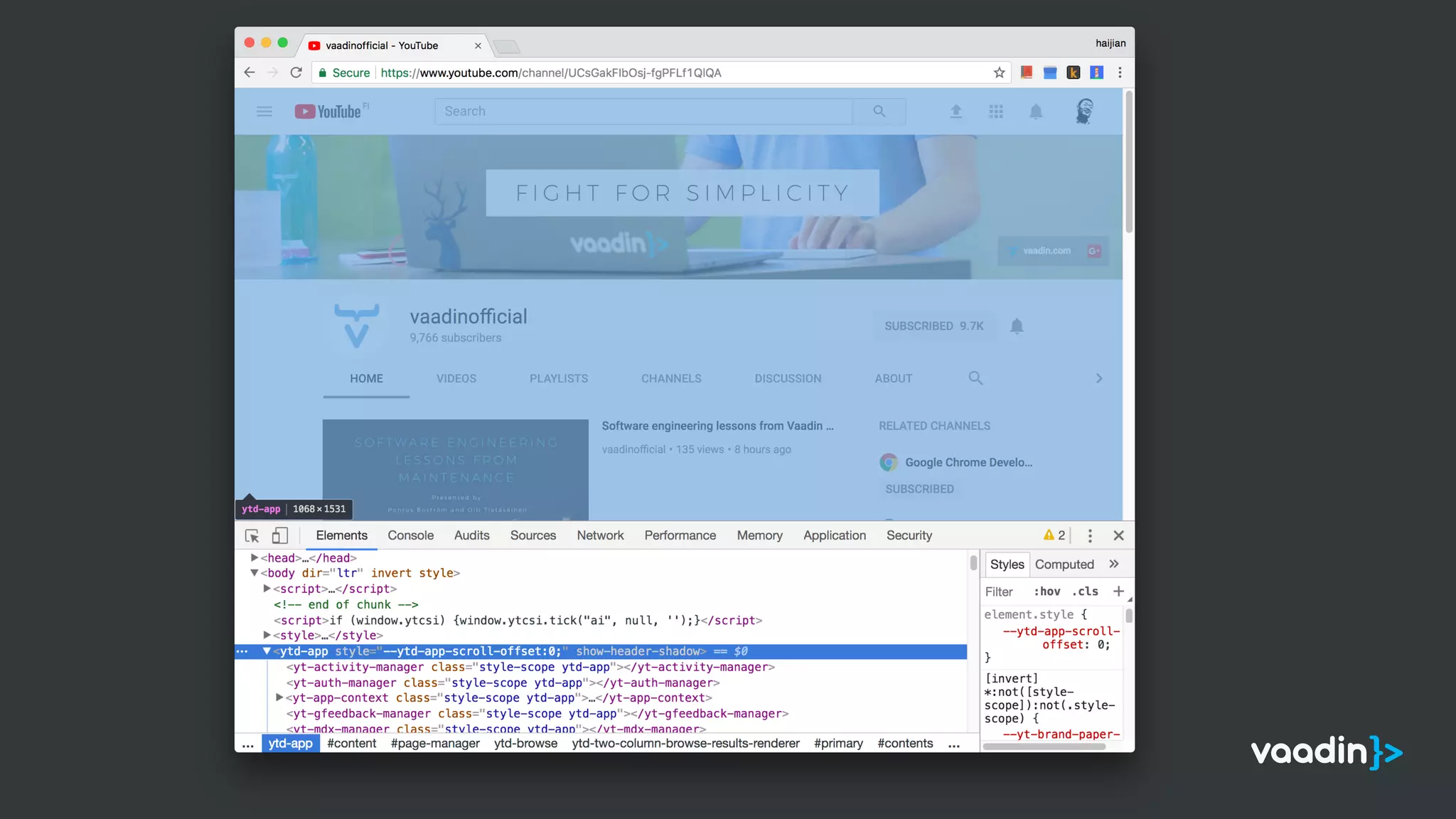Bookmark the page with the star icon
This screenshot has width=1456, height=819.
pos(999,73)
